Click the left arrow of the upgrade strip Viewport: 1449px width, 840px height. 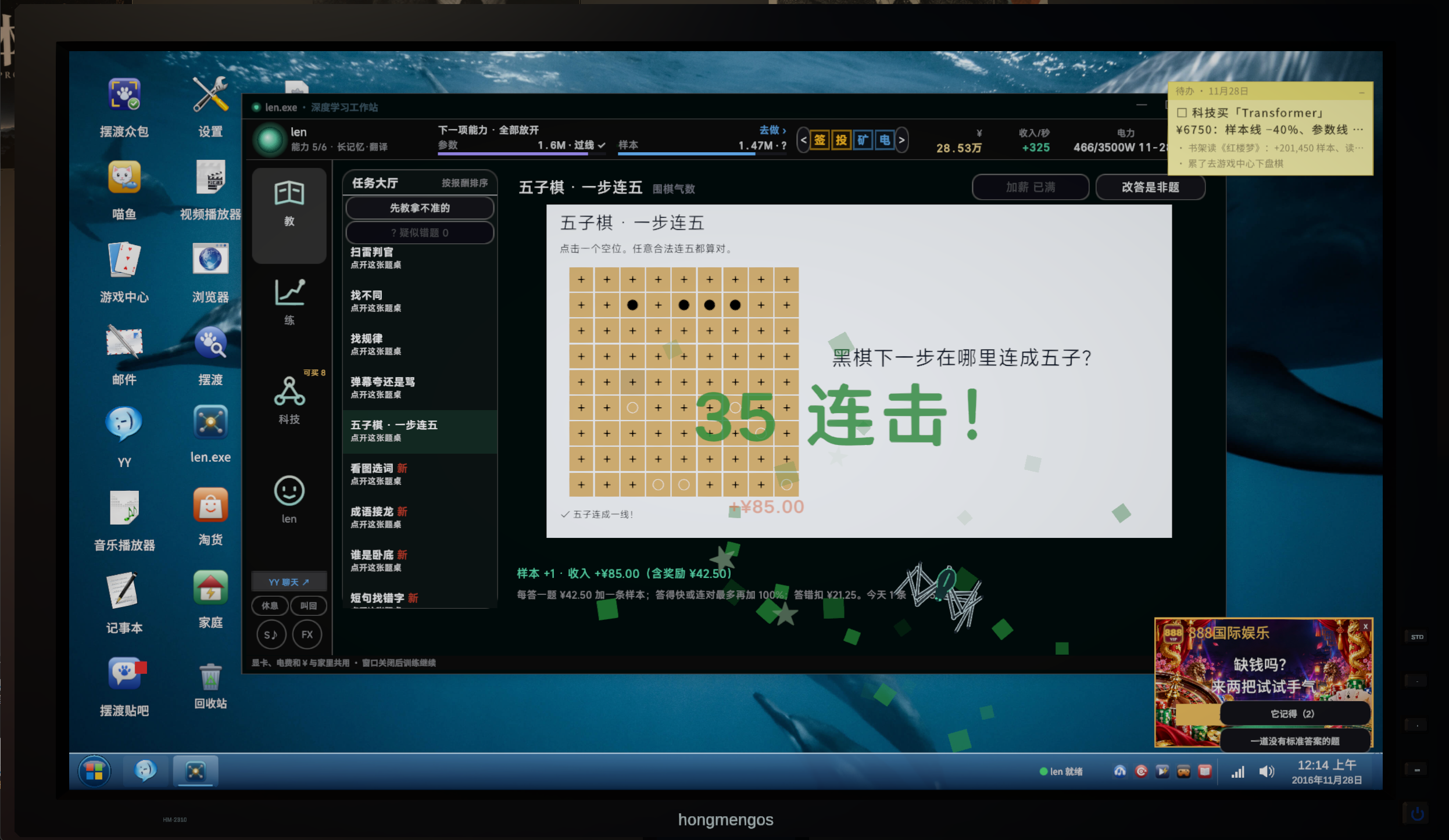[x=803, y=140]
